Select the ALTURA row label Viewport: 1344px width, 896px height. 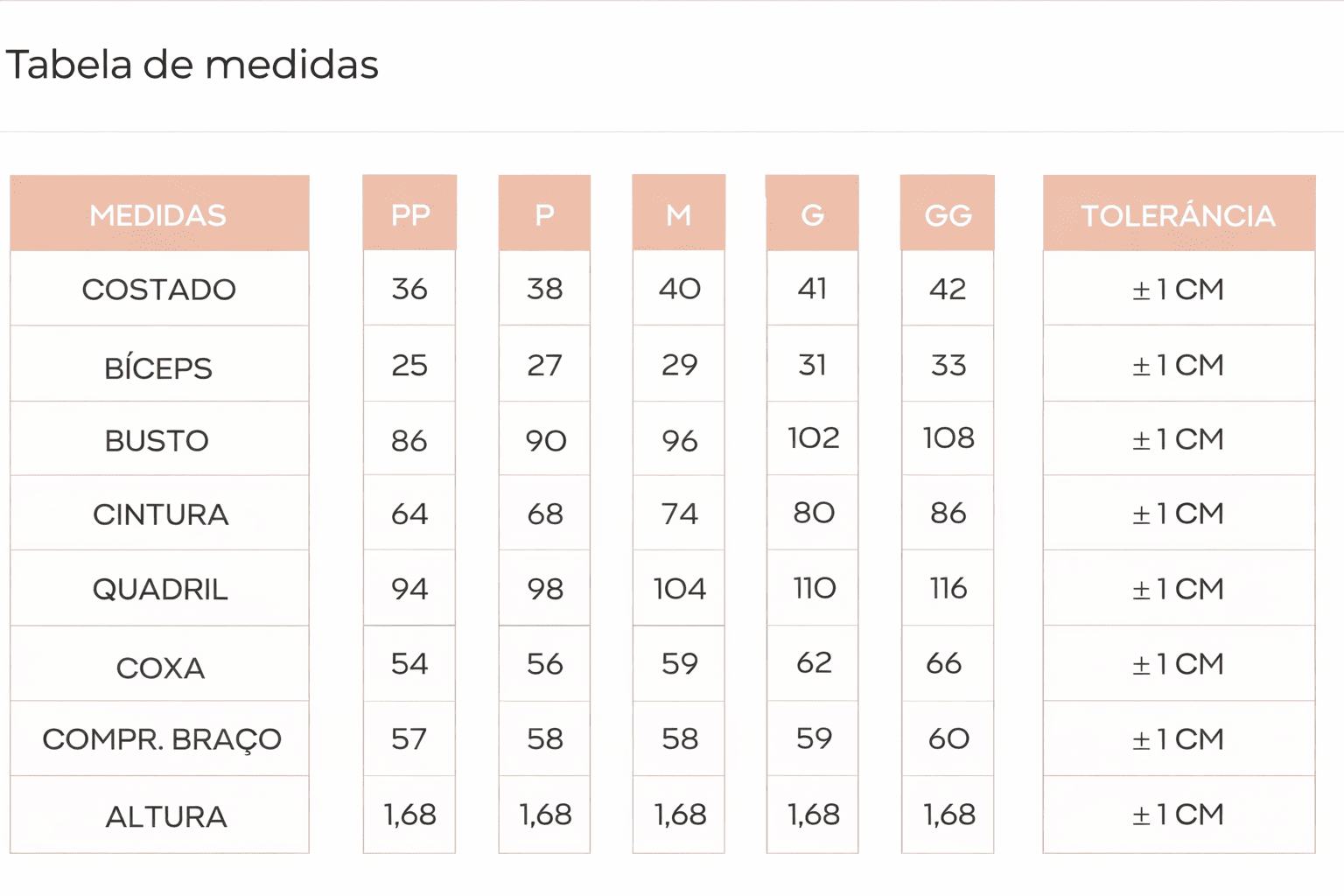coord(166,817)
